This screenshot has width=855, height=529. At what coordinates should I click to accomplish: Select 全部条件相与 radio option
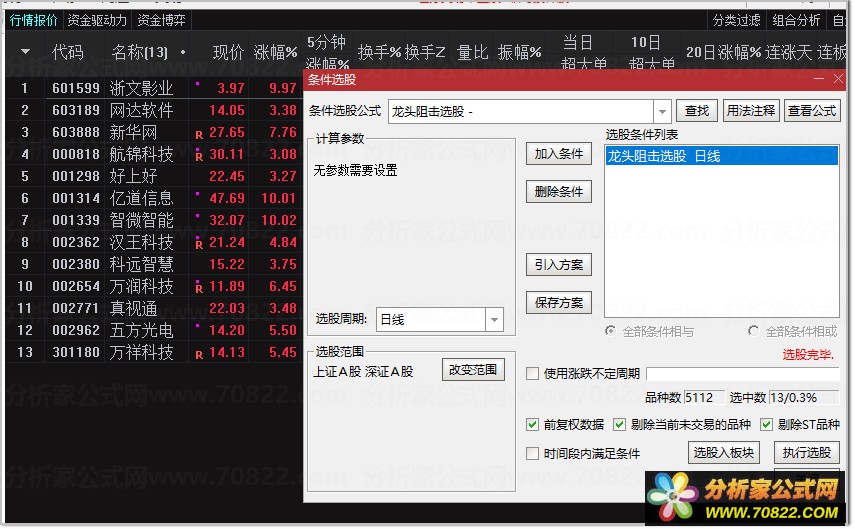pos(611,331)
